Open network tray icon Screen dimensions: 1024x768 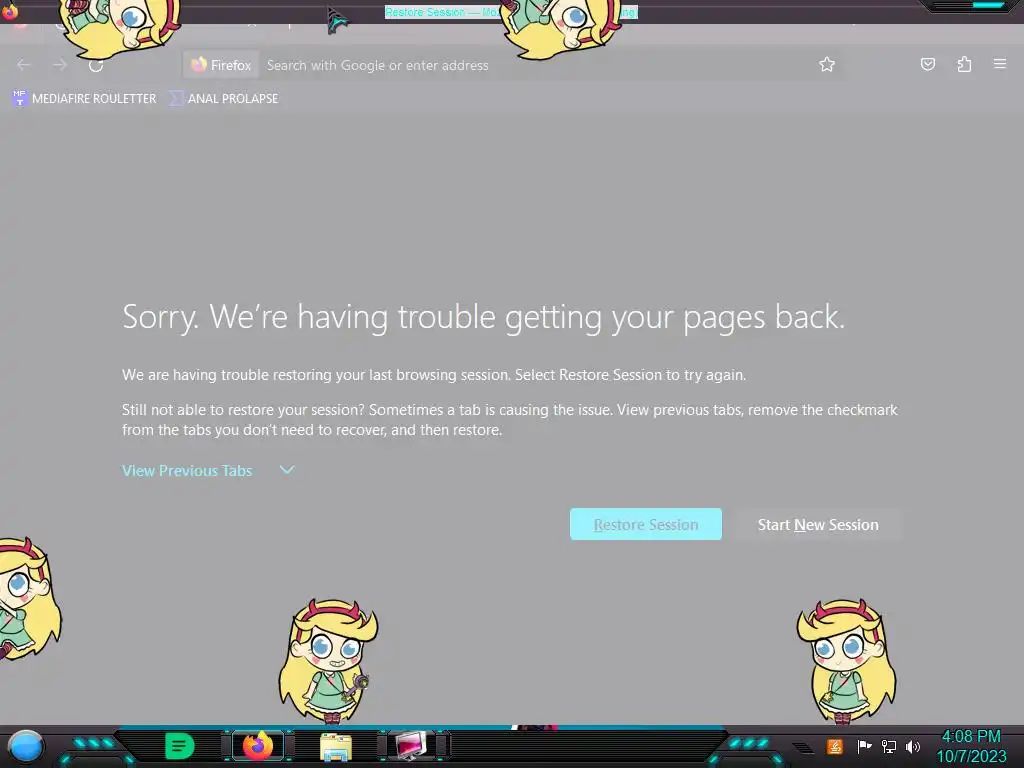coord(889,746)
